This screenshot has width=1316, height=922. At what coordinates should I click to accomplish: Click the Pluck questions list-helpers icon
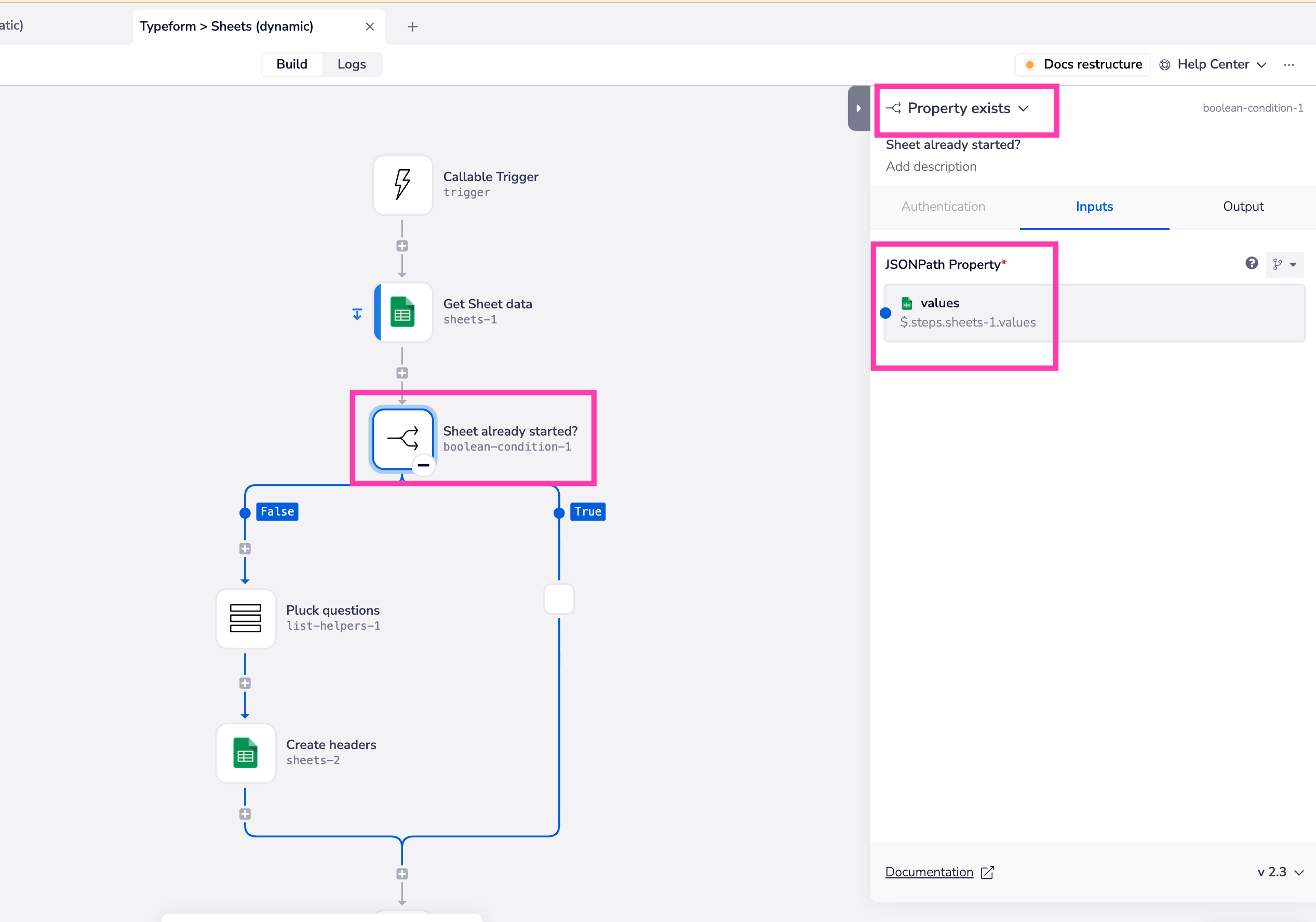click(x=245, y=618)
